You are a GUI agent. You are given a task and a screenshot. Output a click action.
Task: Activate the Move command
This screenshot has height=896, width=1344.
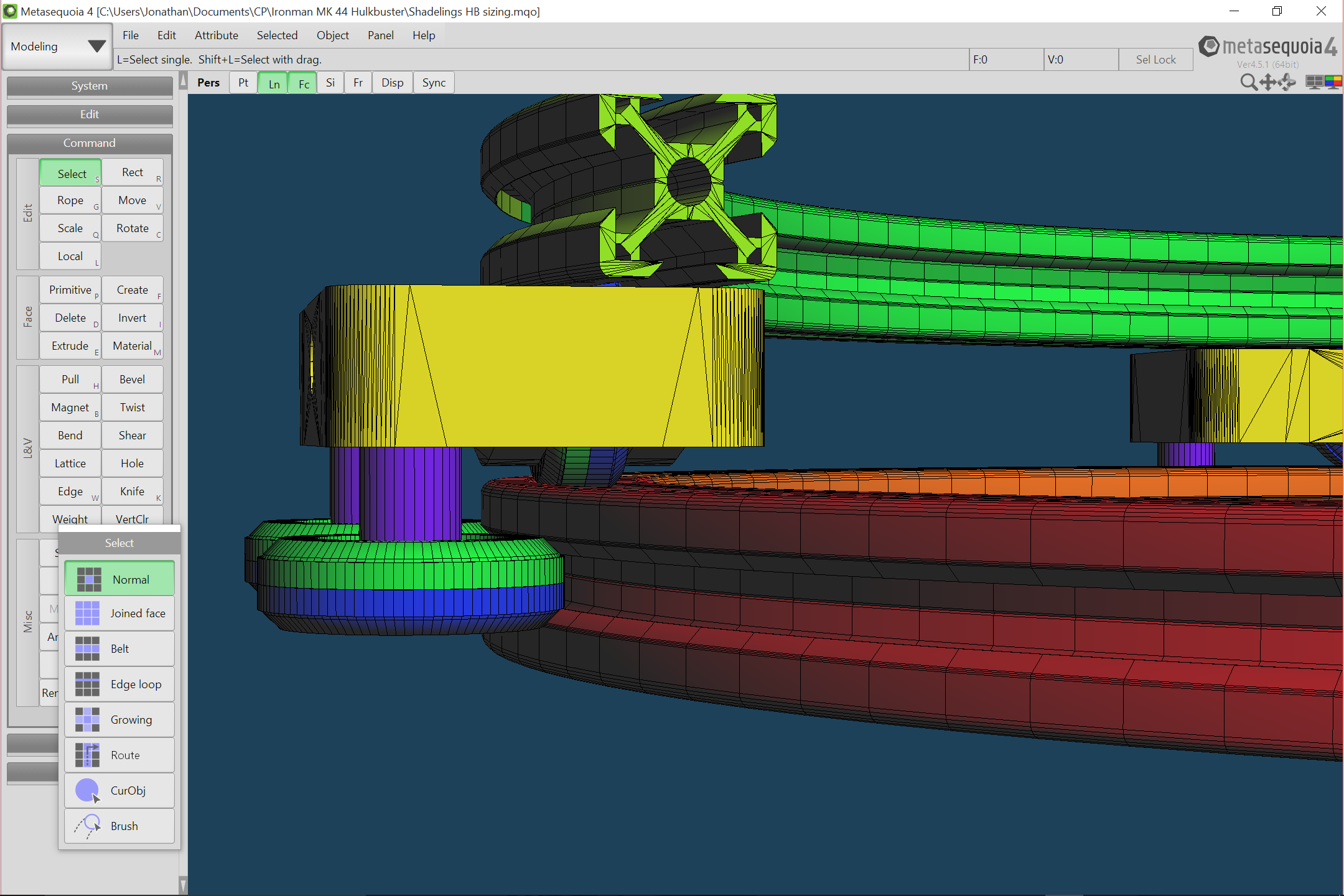click(x=133, y=200)
